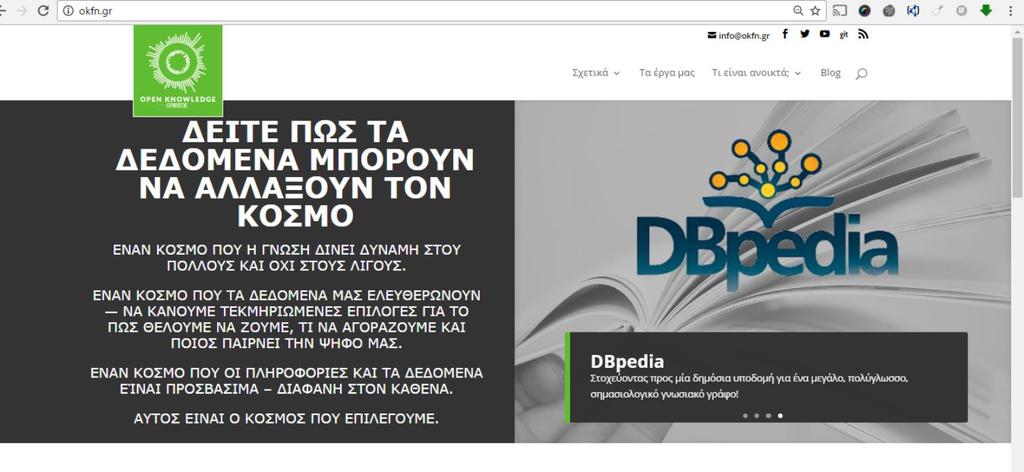Reload the okfn.gr page
The image size is (1024, 472).
coord(43,10)
